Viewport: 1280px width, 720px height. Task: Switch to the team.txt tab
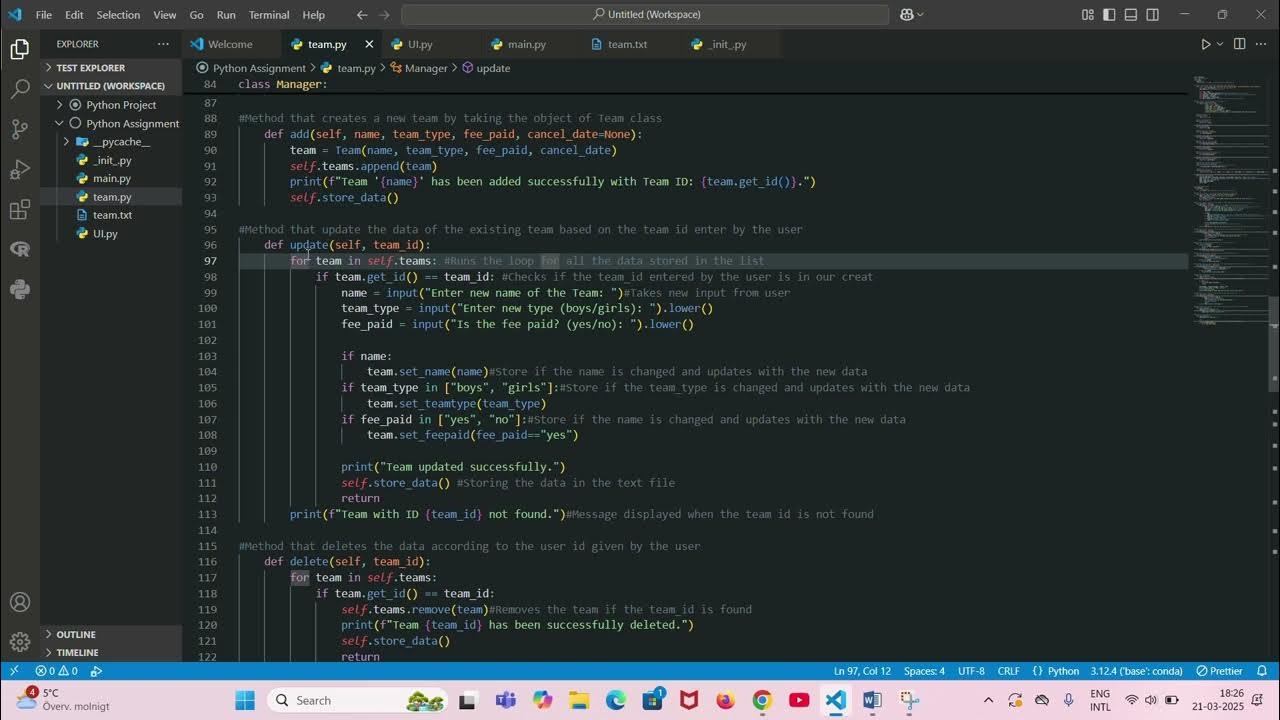click(x=627, y=44)
